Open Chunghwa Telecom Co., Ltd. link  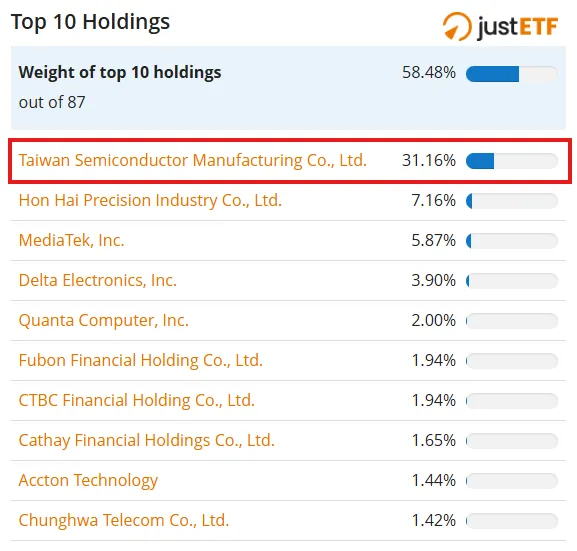(124, 520)
